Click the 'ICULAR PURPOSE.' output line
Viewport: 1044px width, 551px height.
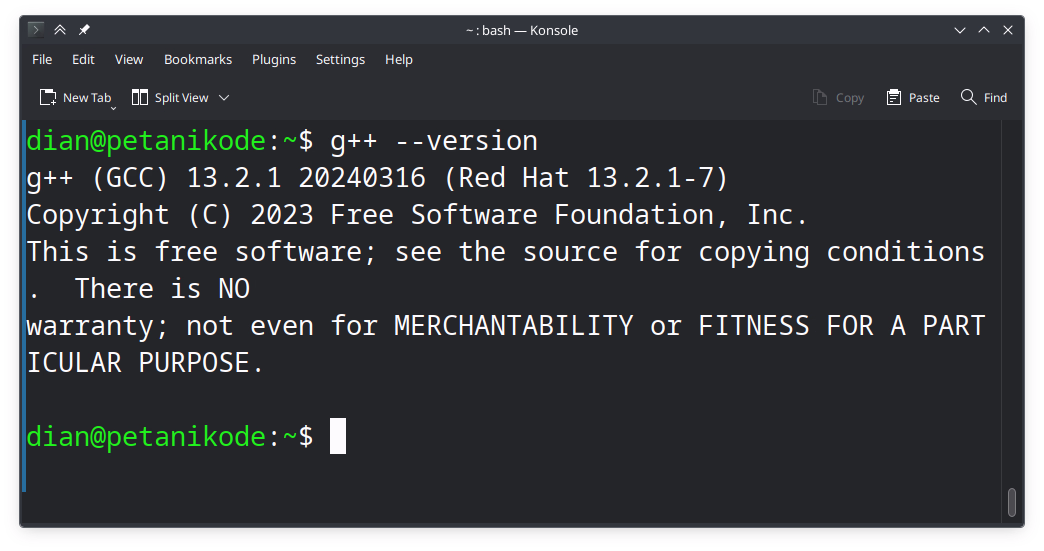tap(145, 363)
